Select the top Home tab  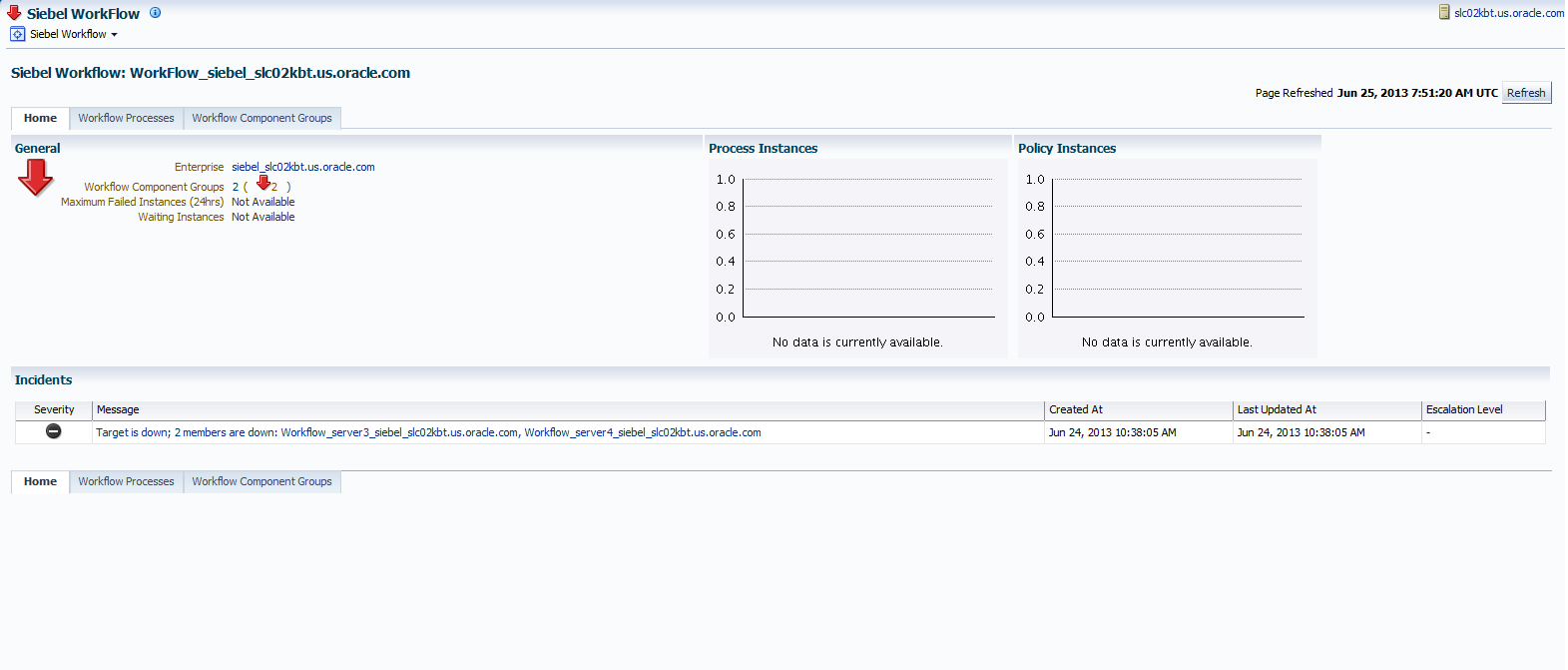point(40,118)
